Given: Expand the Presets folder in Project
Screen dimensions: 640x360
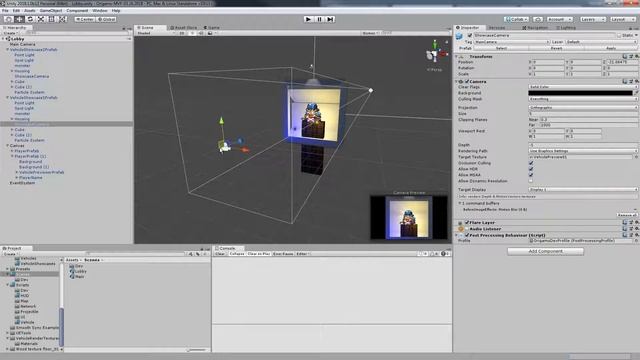Looking at the screenshot, I should click(7, 269).
